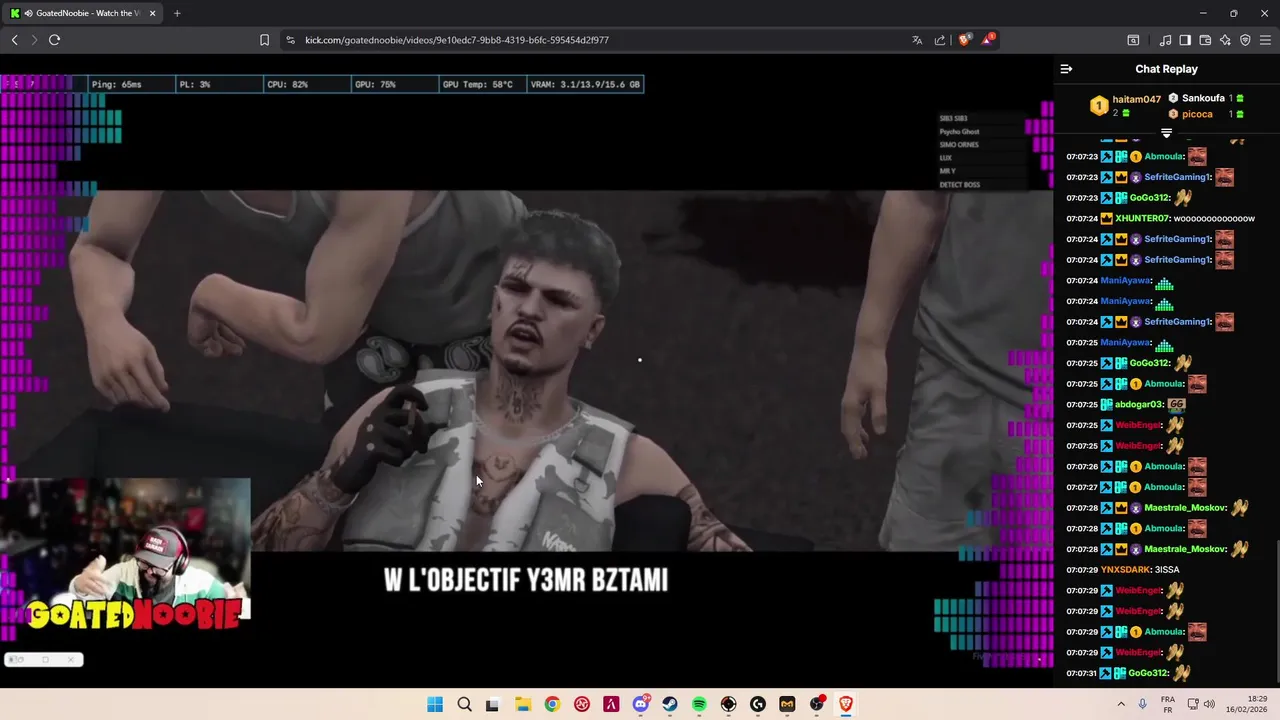Open Brave Shields lion icon

[x=964, y=40]
